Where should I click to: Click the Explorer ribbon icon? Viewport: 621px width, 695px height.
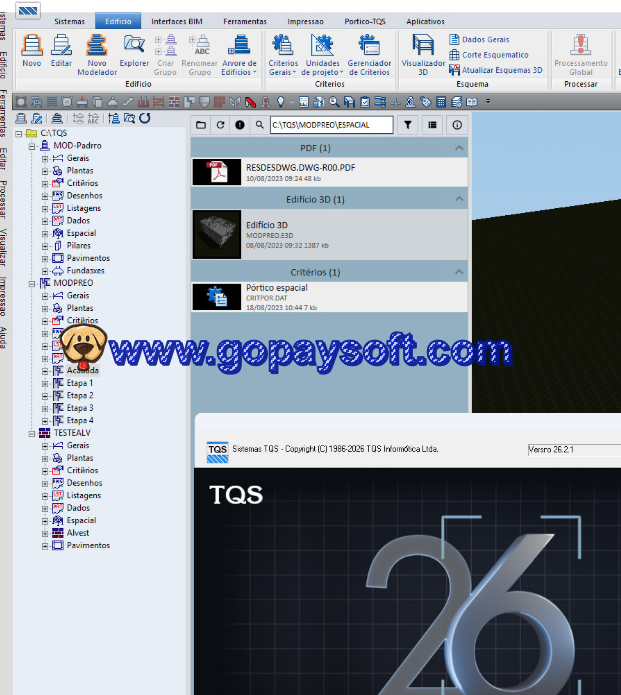click(134, 49)
